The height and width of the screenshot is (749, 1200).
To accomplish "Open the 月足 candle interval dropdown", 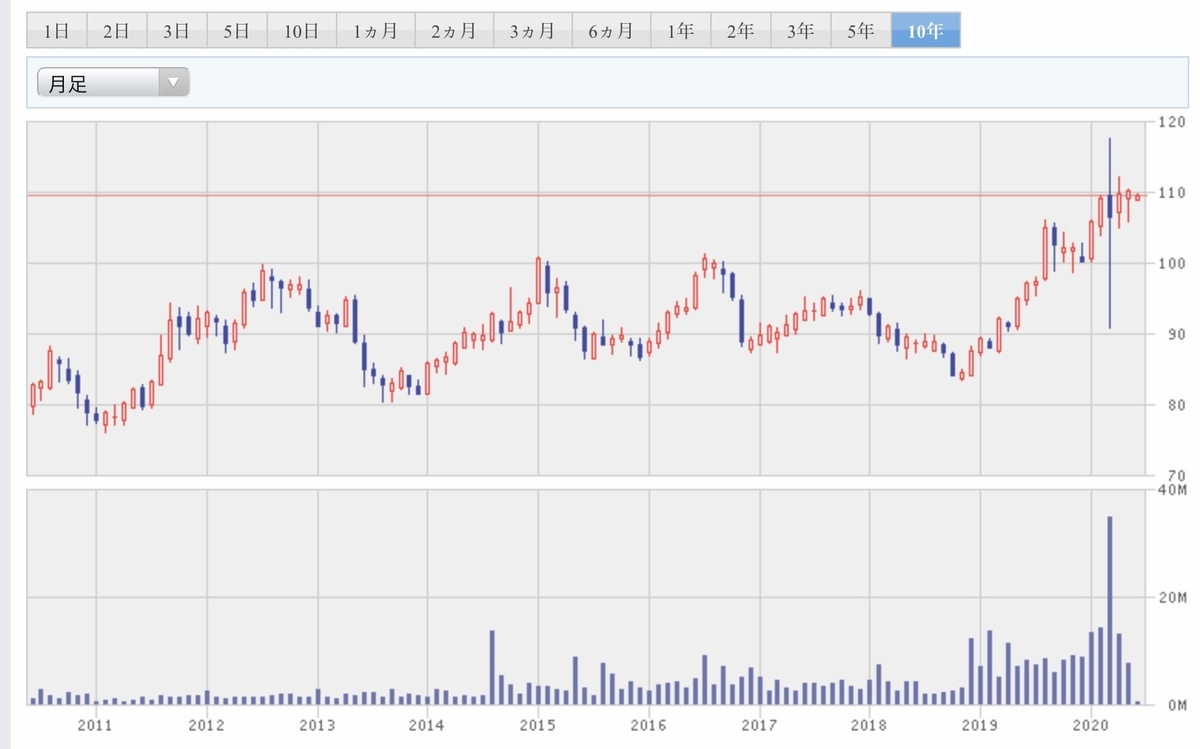I will 113,83.
